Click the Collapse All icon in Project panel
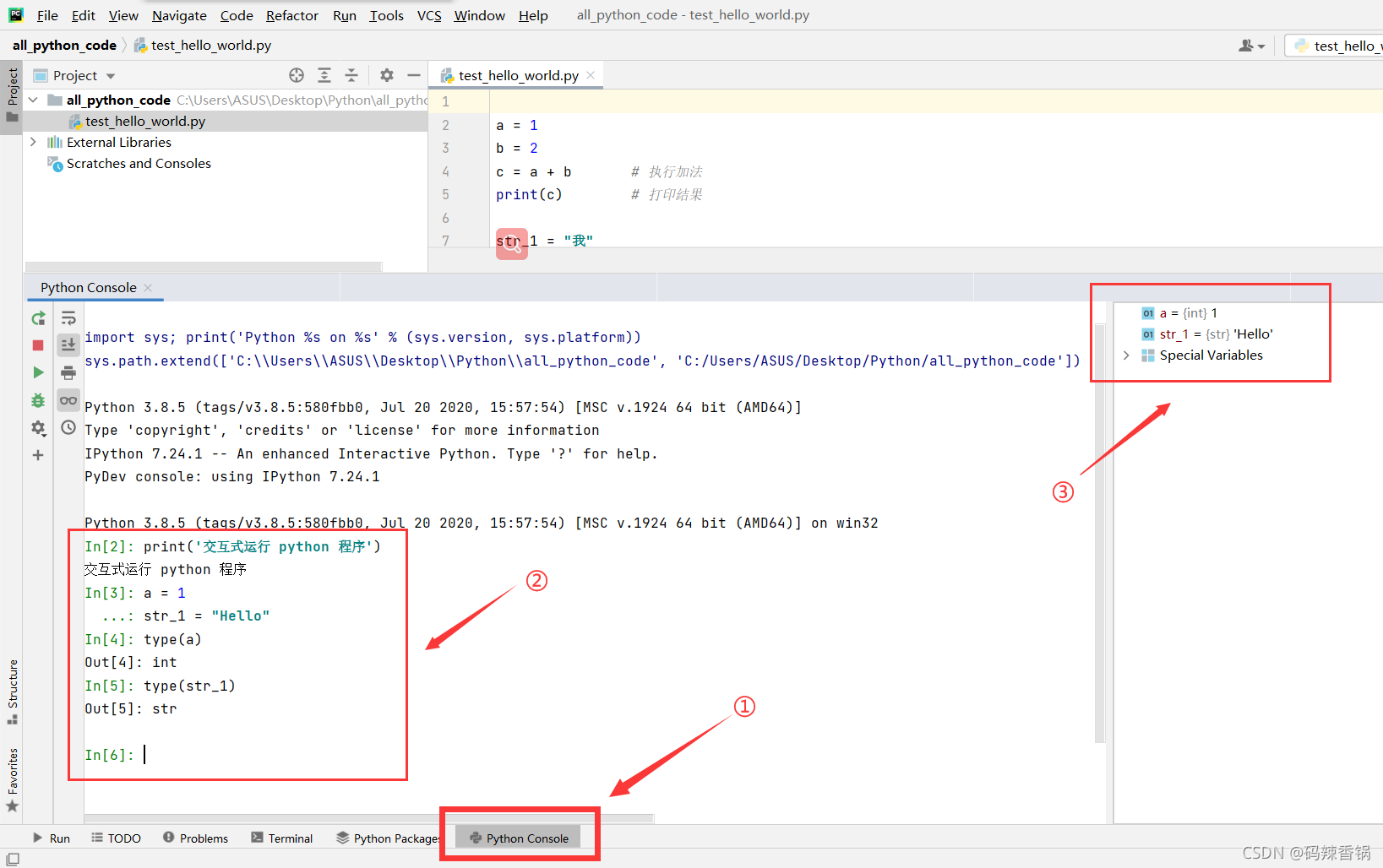Screen dimensions: 1383x868 (x=351, y=75)
